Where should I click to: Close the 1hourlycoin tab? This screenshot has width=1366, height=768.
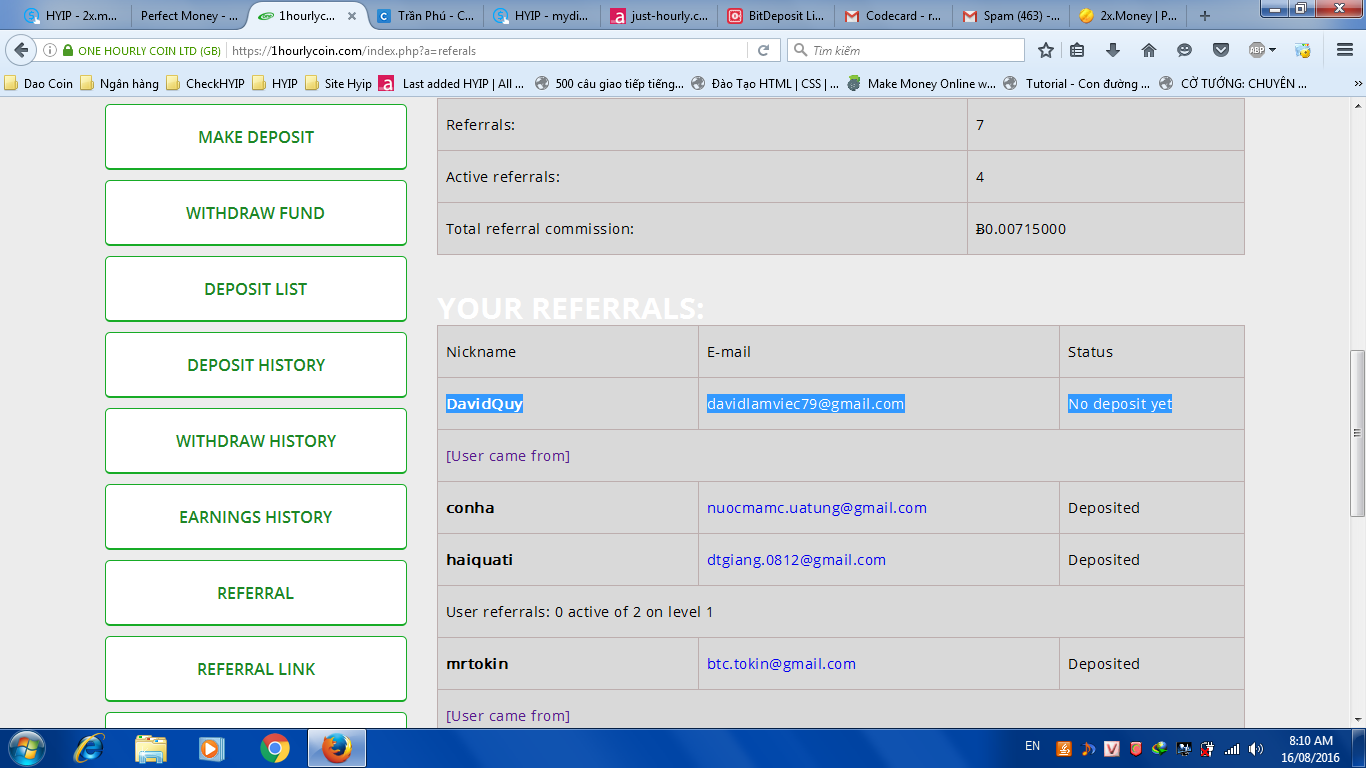352,16
